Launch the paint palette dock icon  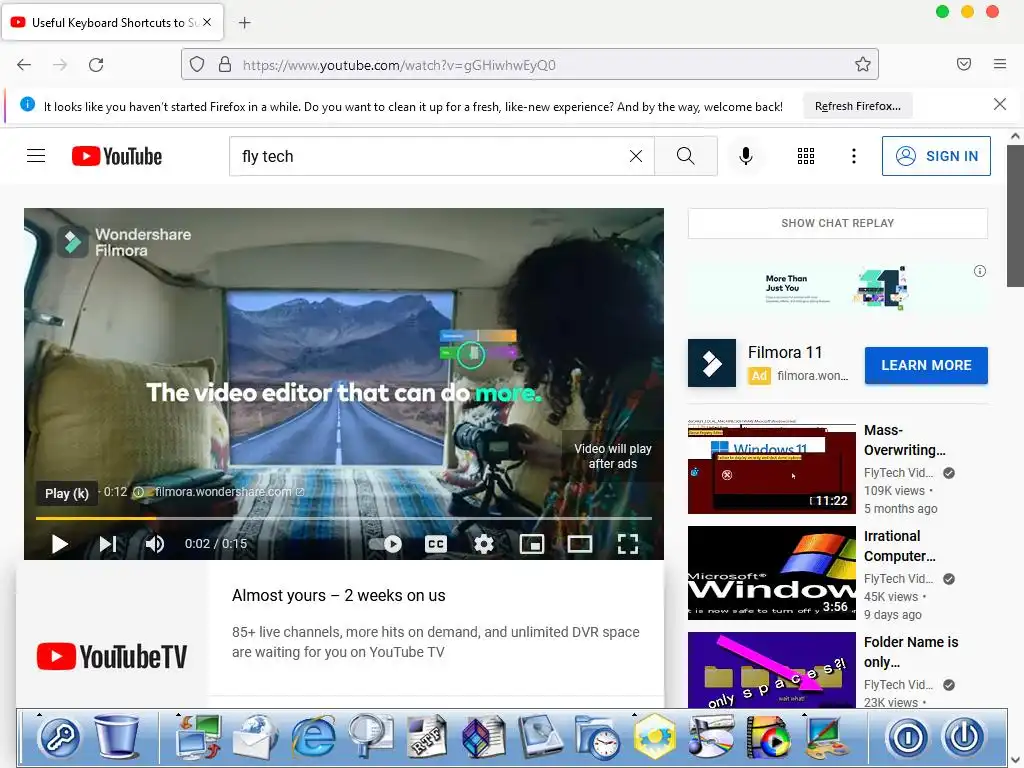coord(827,737)
